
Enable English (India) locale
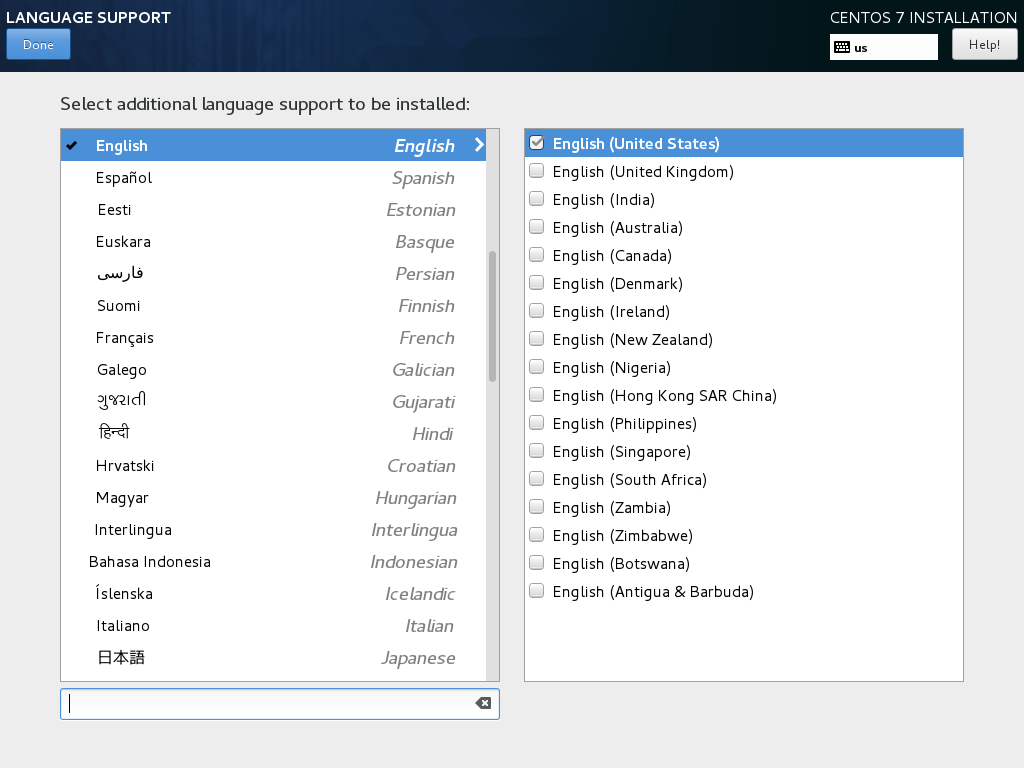tap(536, 198)
